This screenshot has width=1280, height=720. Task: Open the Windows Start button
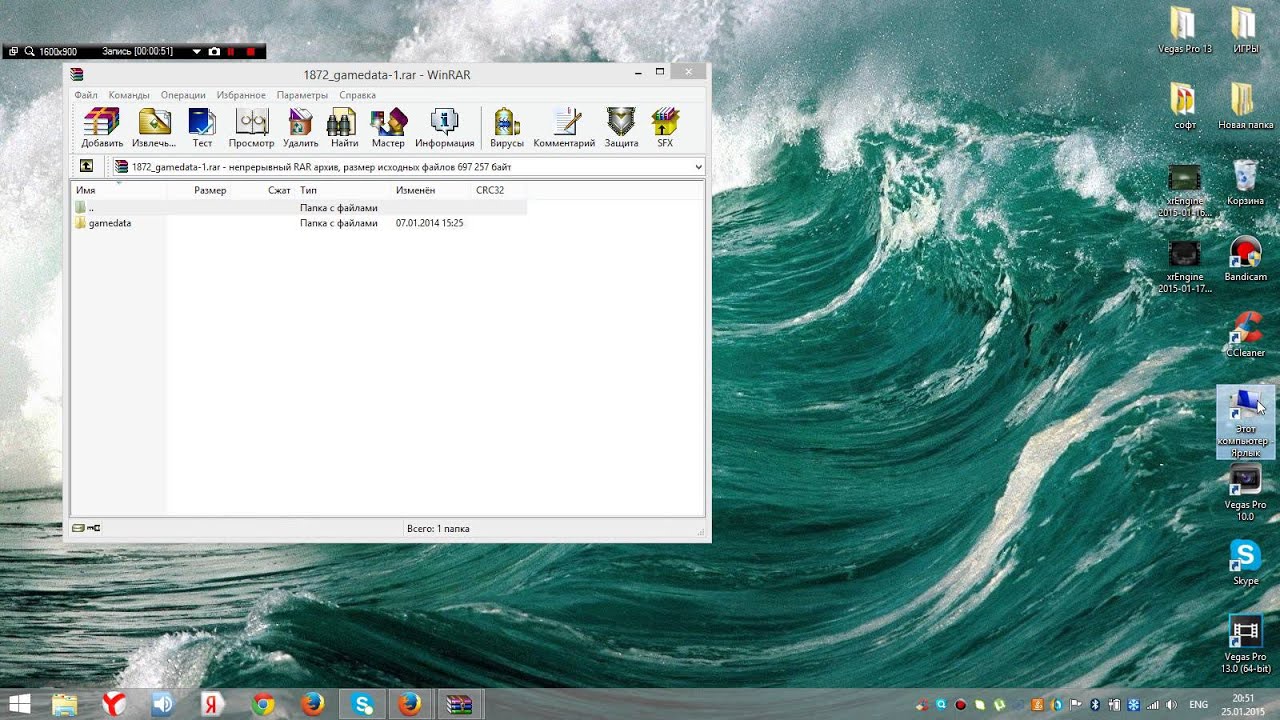19,704
